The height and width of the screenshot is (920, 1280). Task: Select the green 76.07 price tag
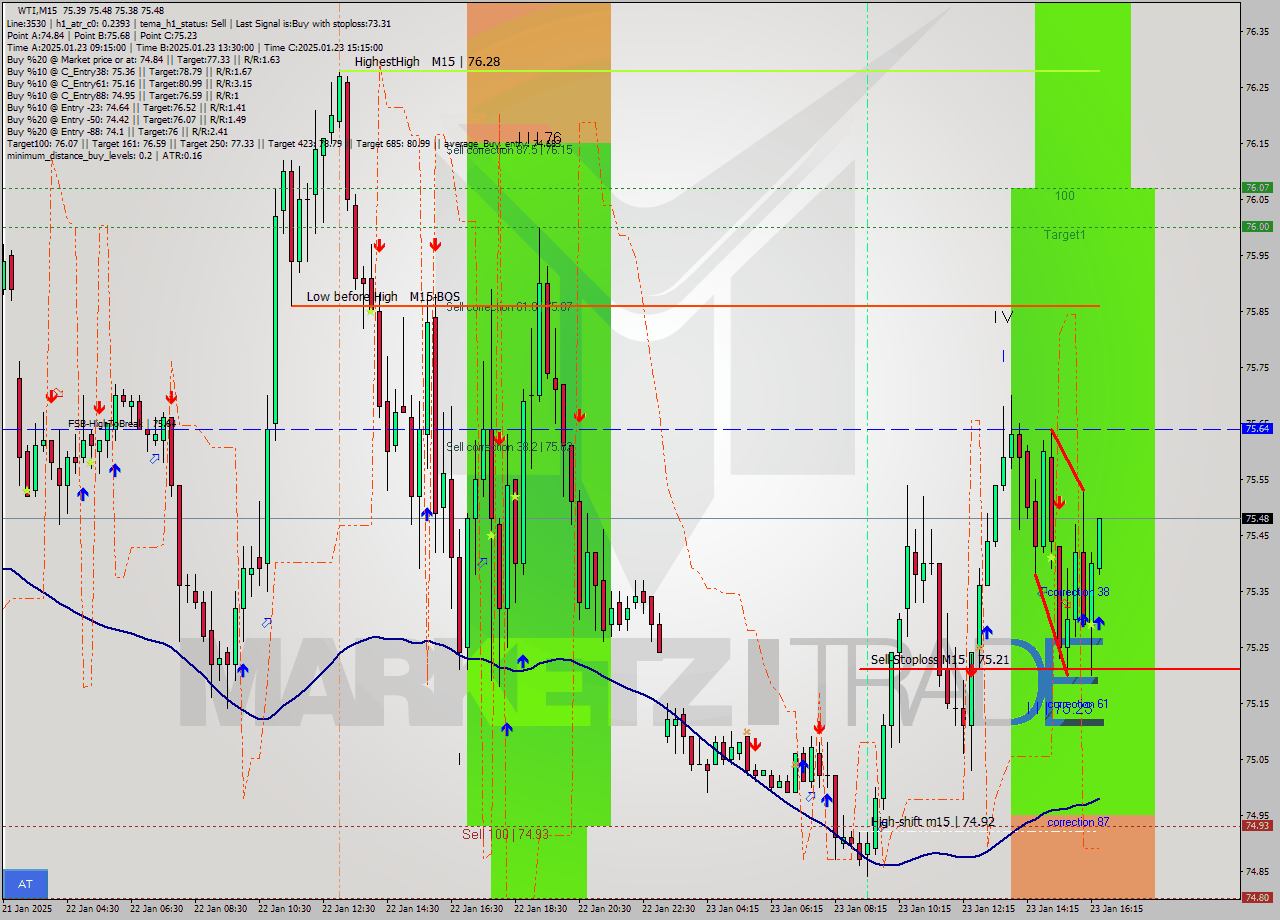pos(1256,188)
